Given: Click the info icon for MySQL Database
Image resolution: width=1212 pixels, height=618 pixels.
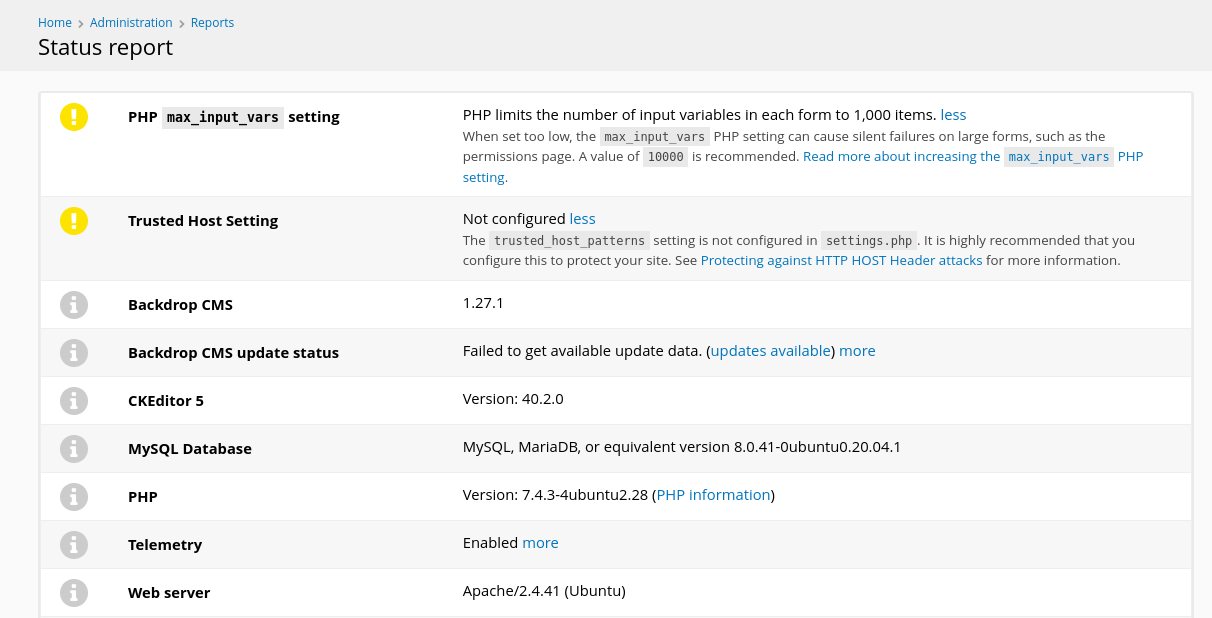Looking at the screenshot, I should point(74,449).
